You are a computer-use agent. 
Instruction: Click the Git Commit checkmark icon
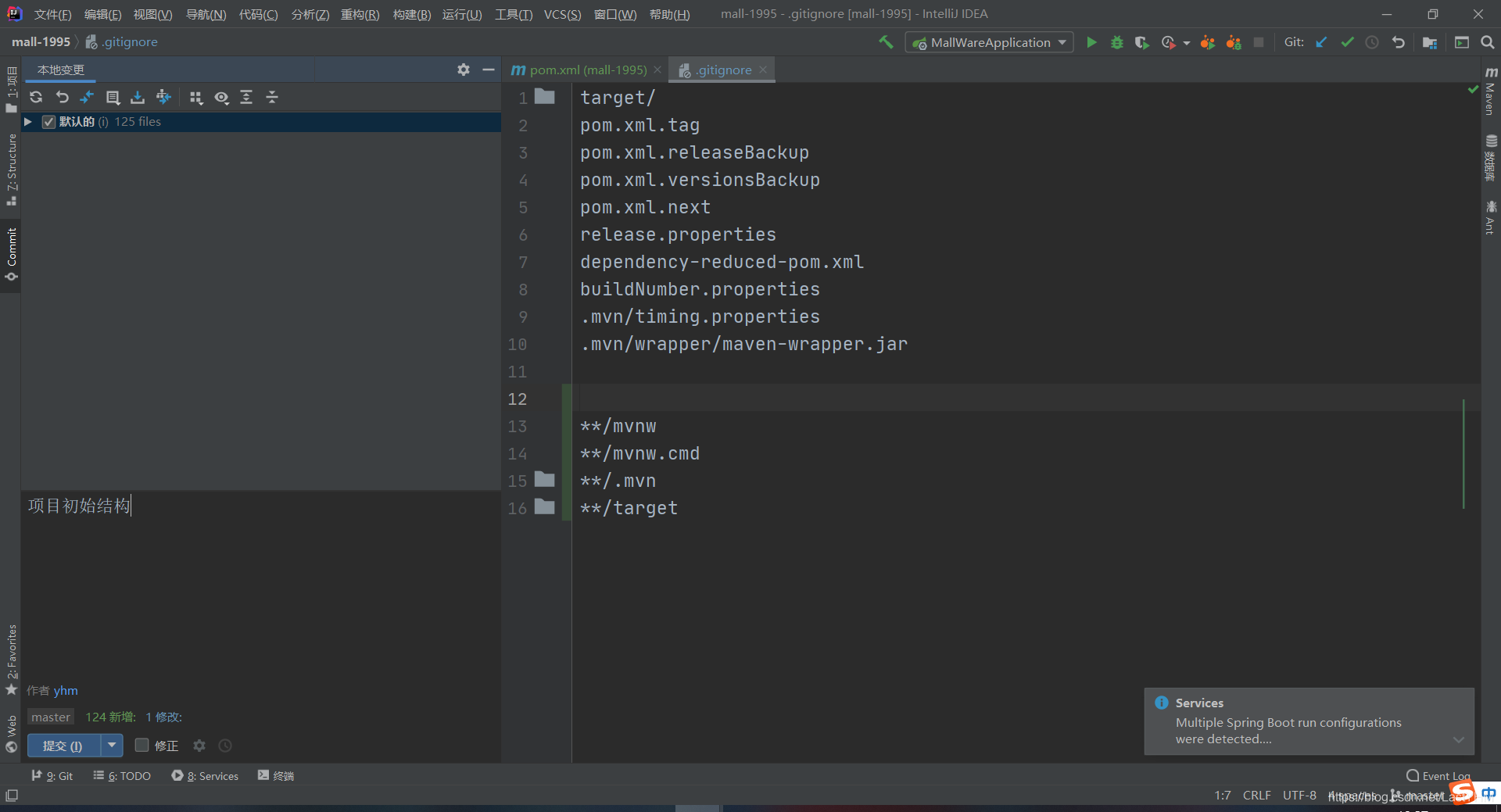pos(1347,42)
